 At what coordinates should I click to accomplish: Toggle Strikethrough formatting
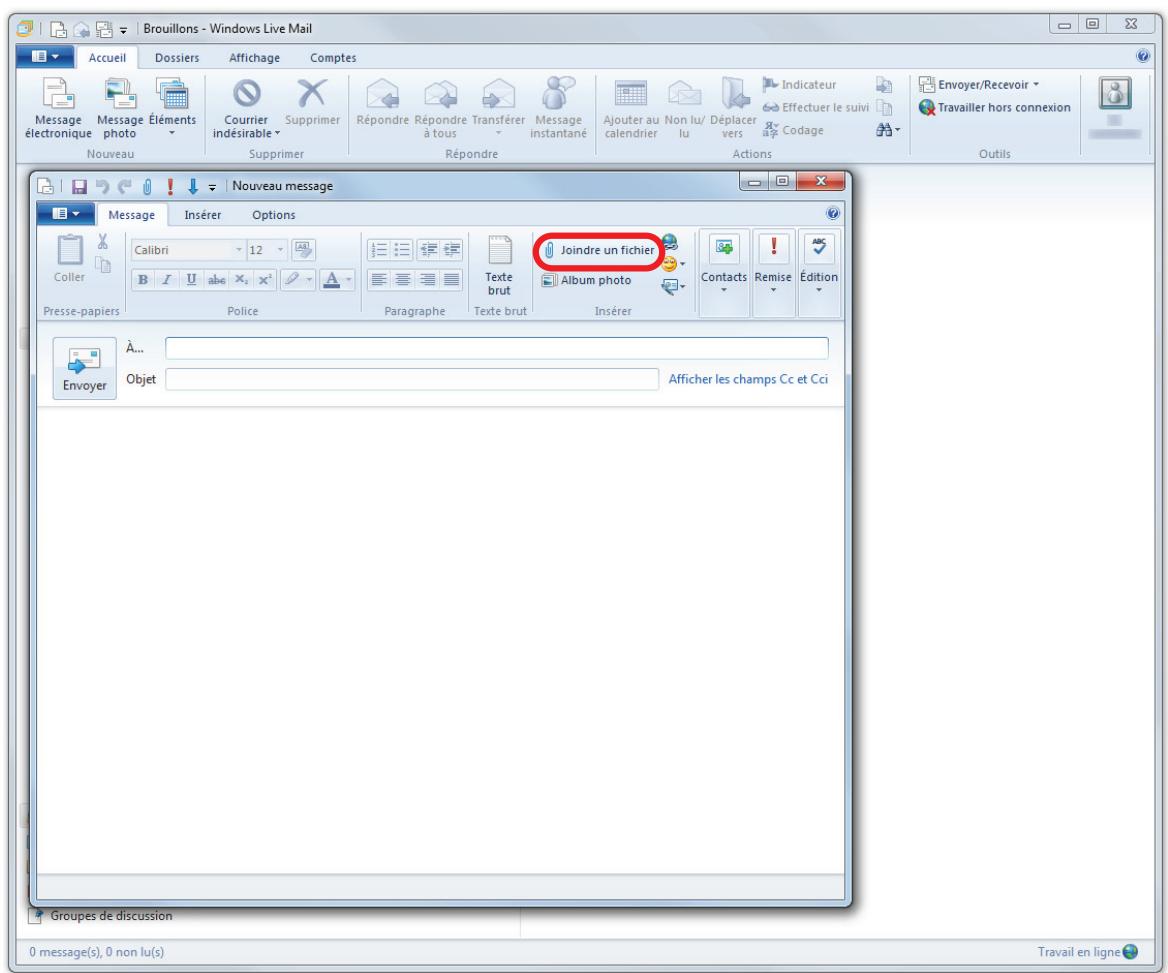pos(216,279)
